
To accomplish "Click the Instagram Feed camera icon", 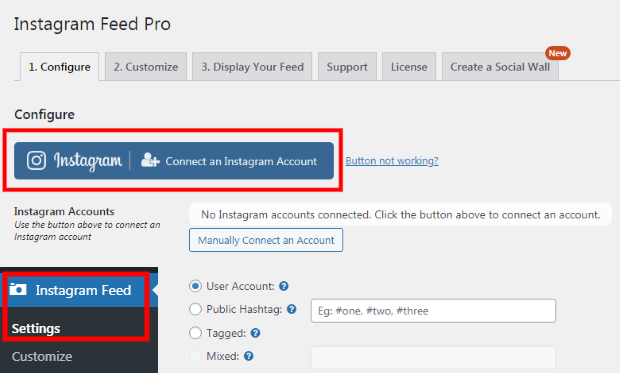I will (x=18, y=290).
